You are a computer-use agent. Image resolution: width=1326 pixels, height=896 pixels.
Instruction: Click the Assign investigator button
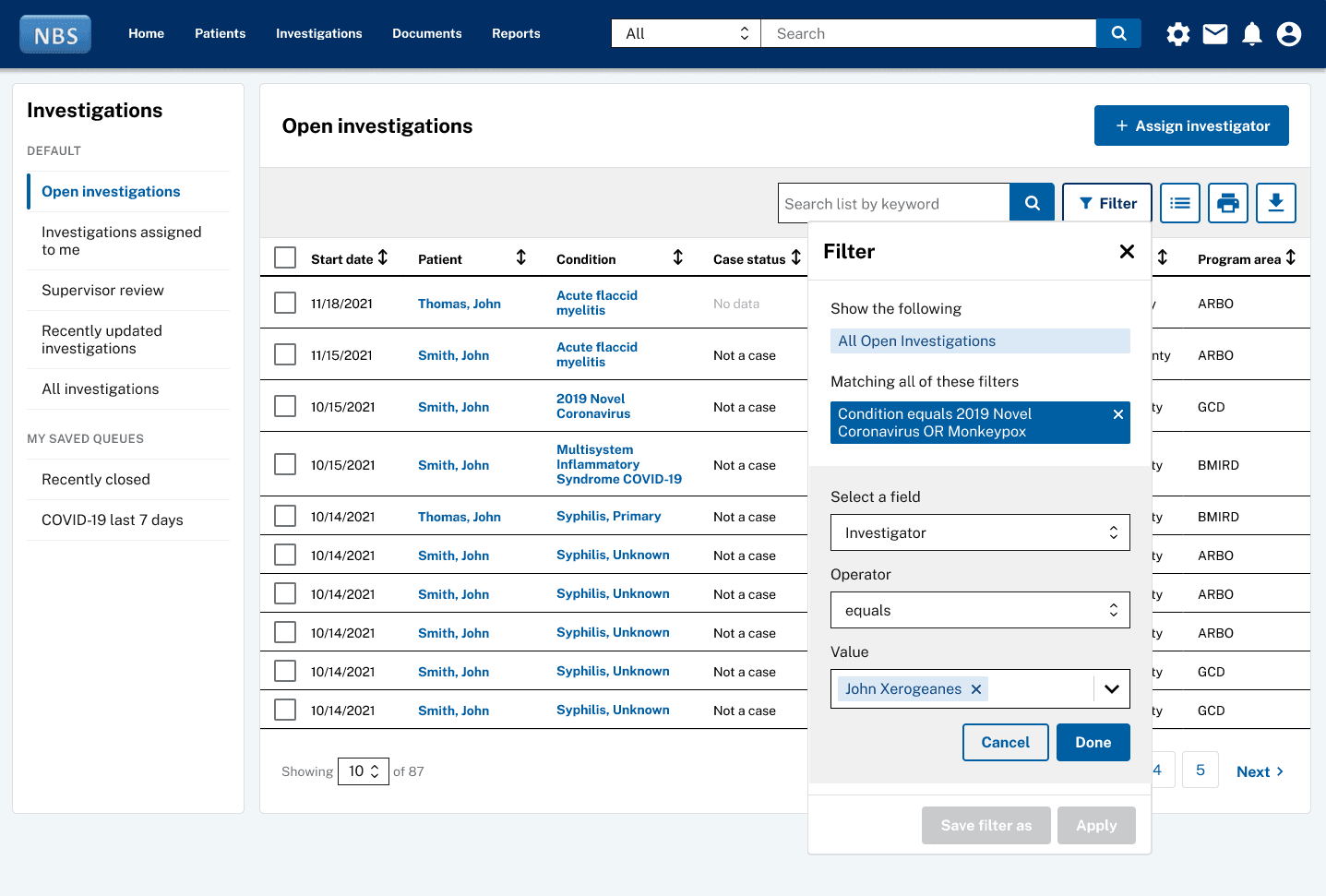[x=1191, y=125]
